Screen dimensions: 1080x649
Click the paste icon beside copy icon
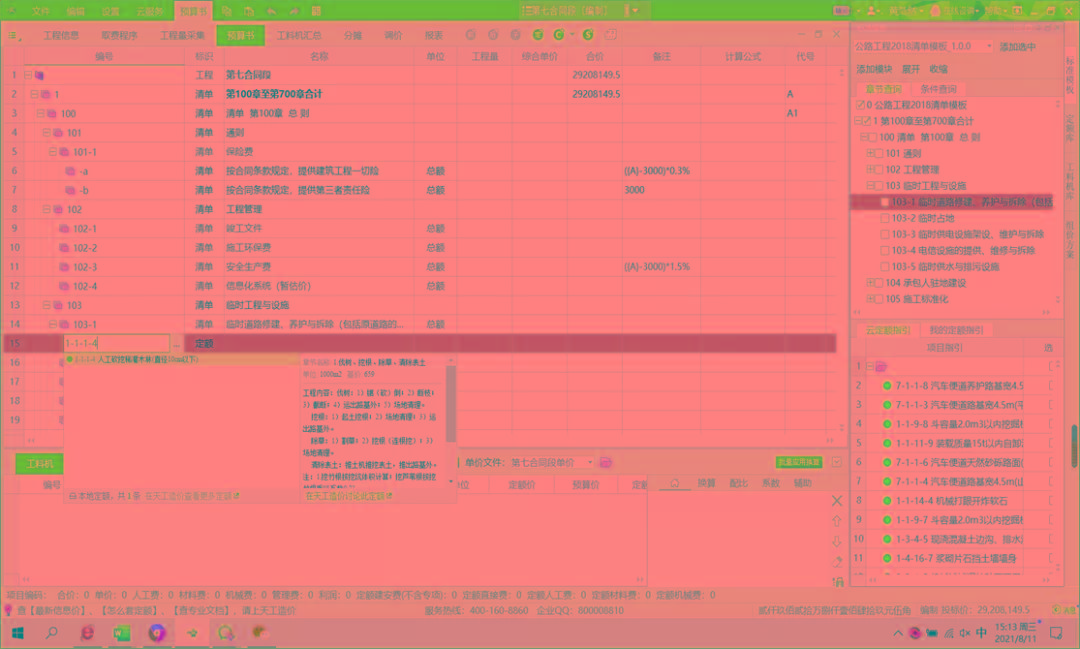coord(249,11)
